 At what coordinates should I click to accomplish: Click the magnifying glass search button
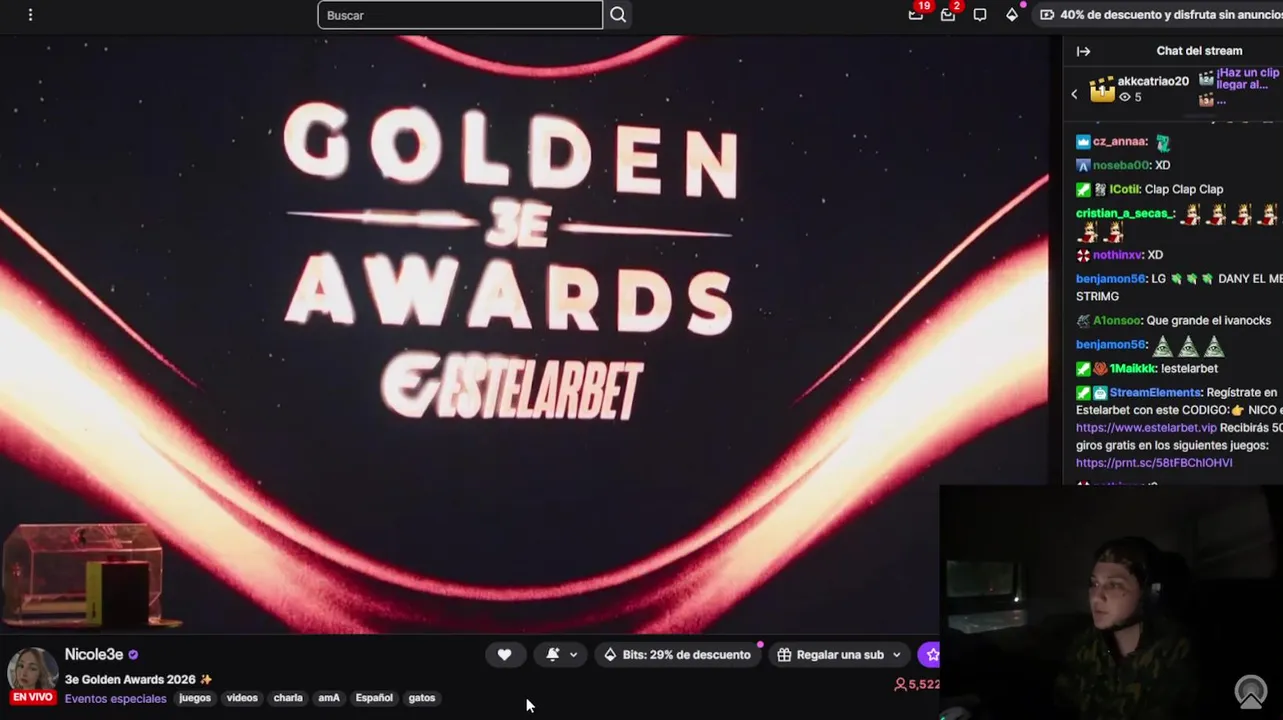click(618, 15)
